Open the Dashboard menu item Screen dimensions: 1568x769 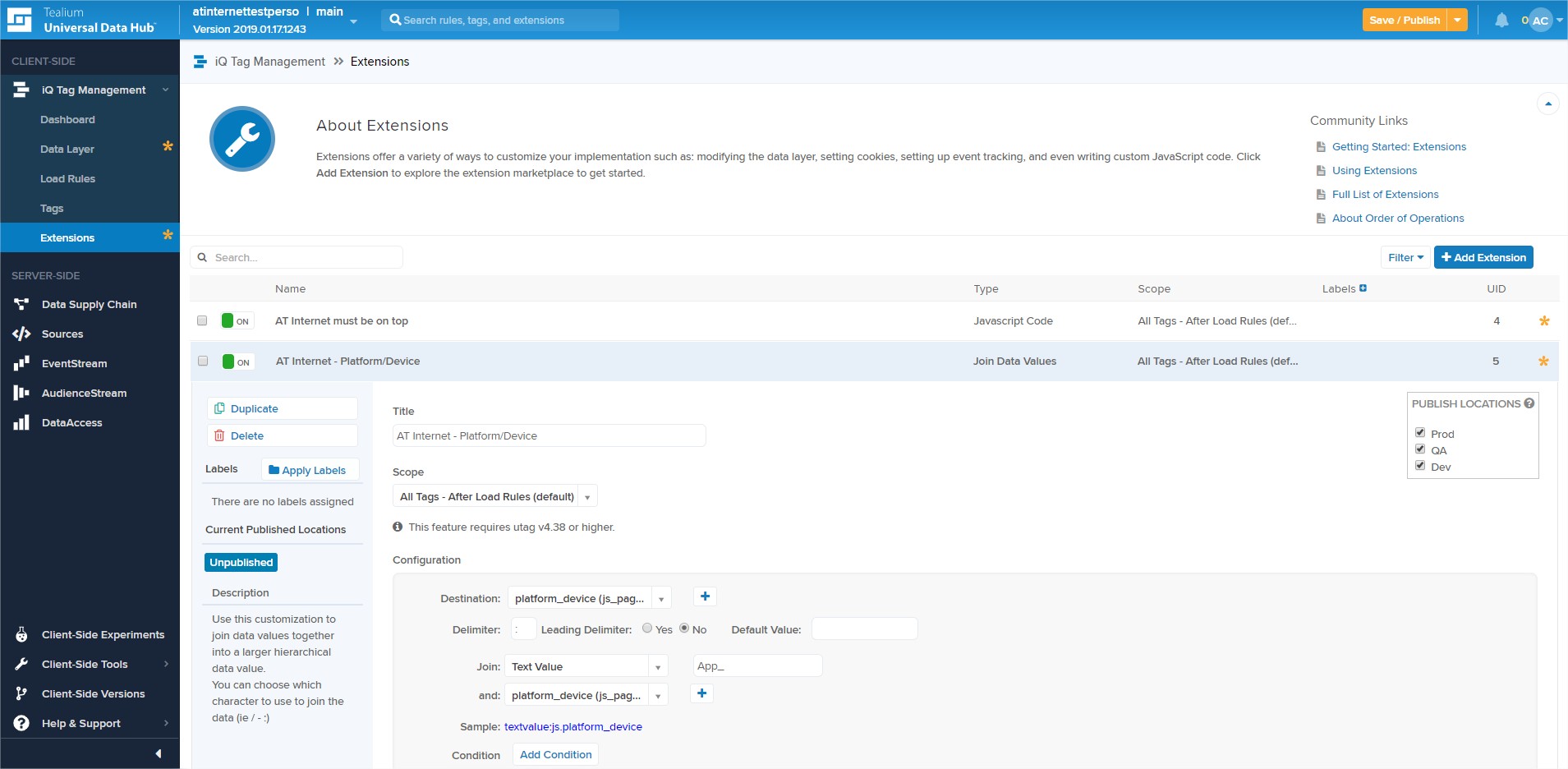[x=67, y=119]
